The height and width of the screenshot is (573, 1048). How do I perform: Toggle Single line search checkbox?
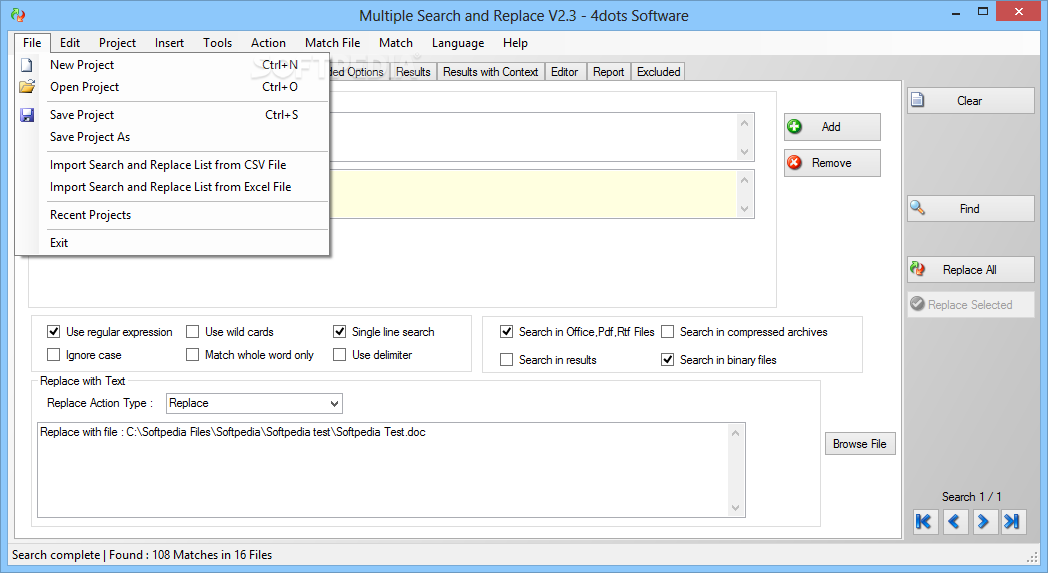click(x=340, y=332)
